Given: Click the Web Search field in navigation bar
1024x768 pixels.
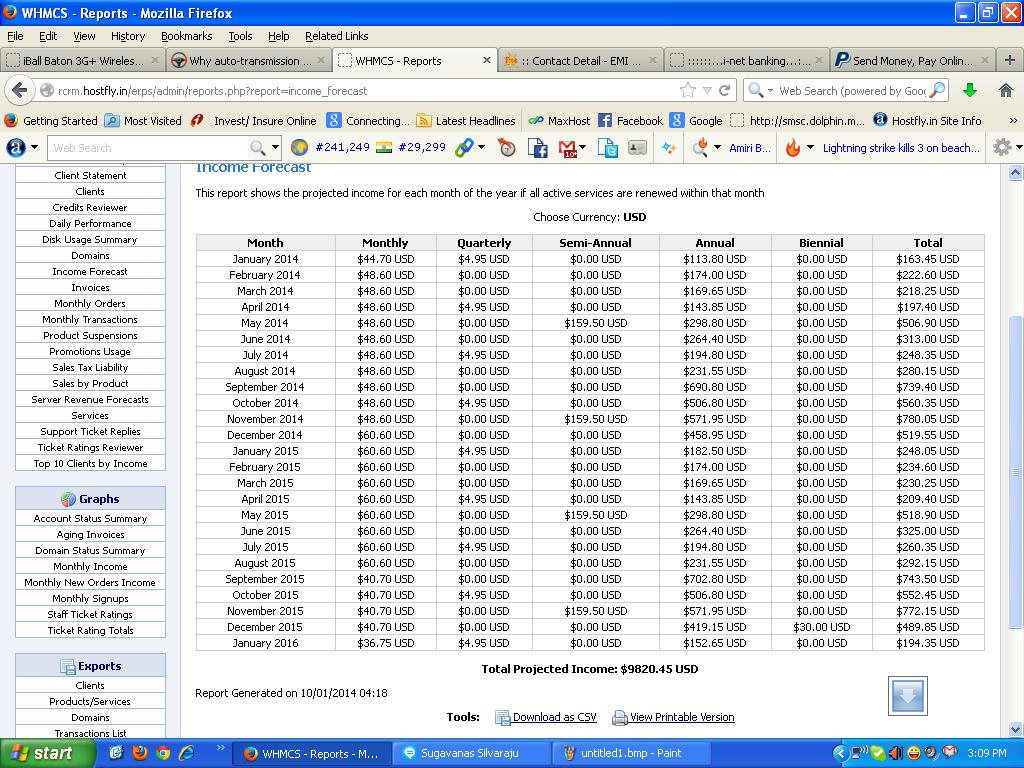Looking at the screenshot, I should pyautogui.click(x=852, y=90).
